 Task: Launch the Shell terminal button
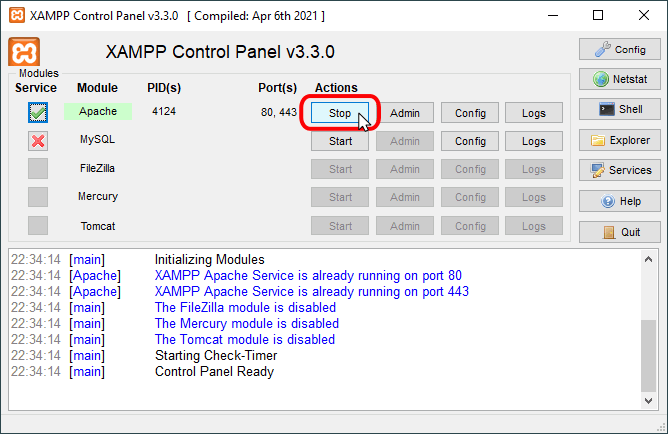(x=619, y=109)
